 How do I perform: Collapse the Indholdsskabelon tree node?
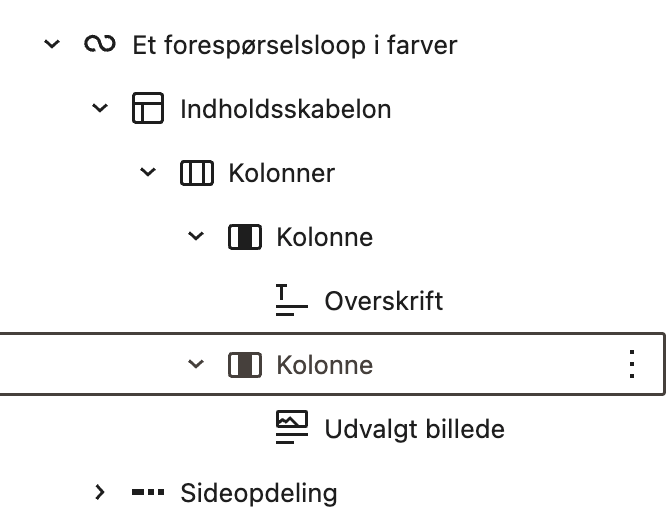(100, 109)
